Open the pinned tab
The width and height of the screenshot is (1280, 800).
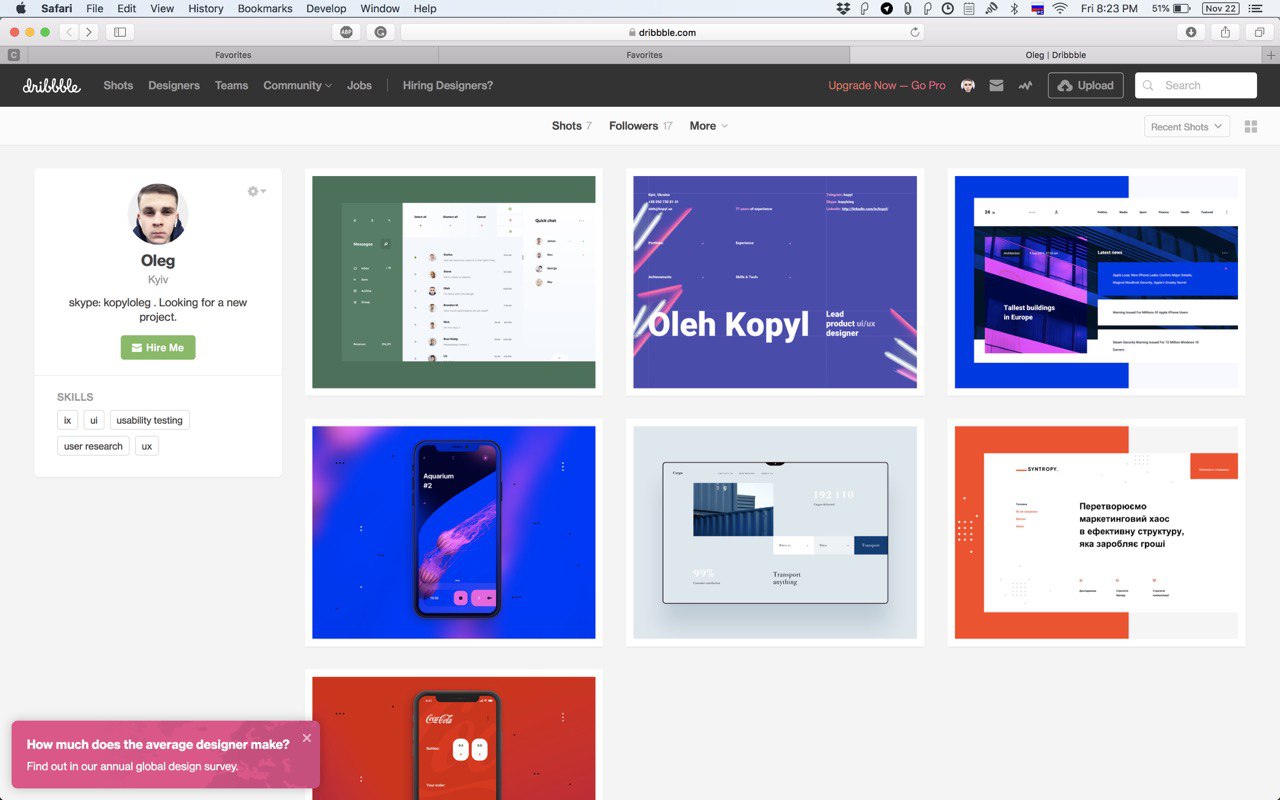tap(14, 55)
